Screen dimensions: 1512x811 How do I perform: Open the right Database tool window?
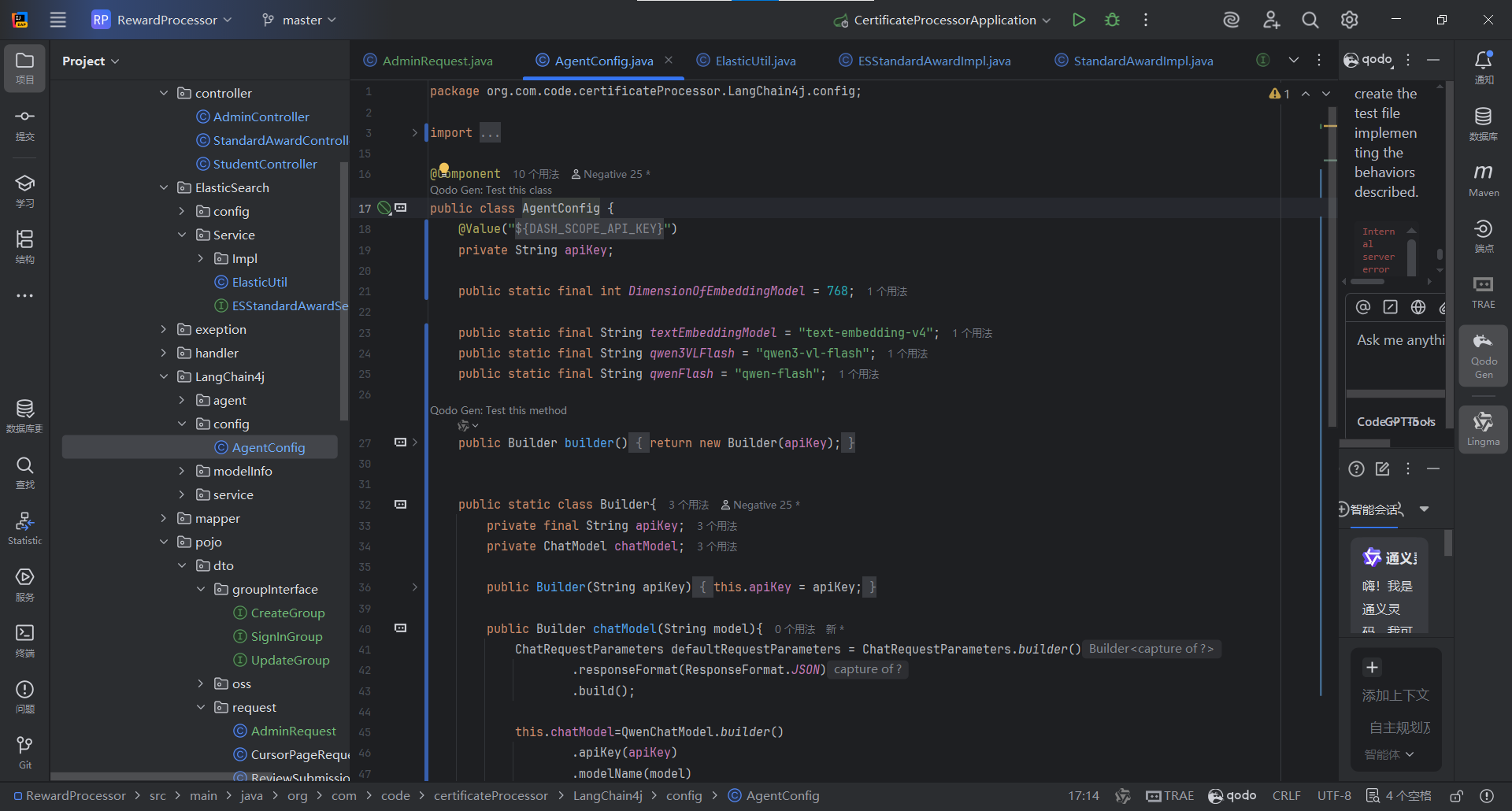click(x=1484, y=124)
